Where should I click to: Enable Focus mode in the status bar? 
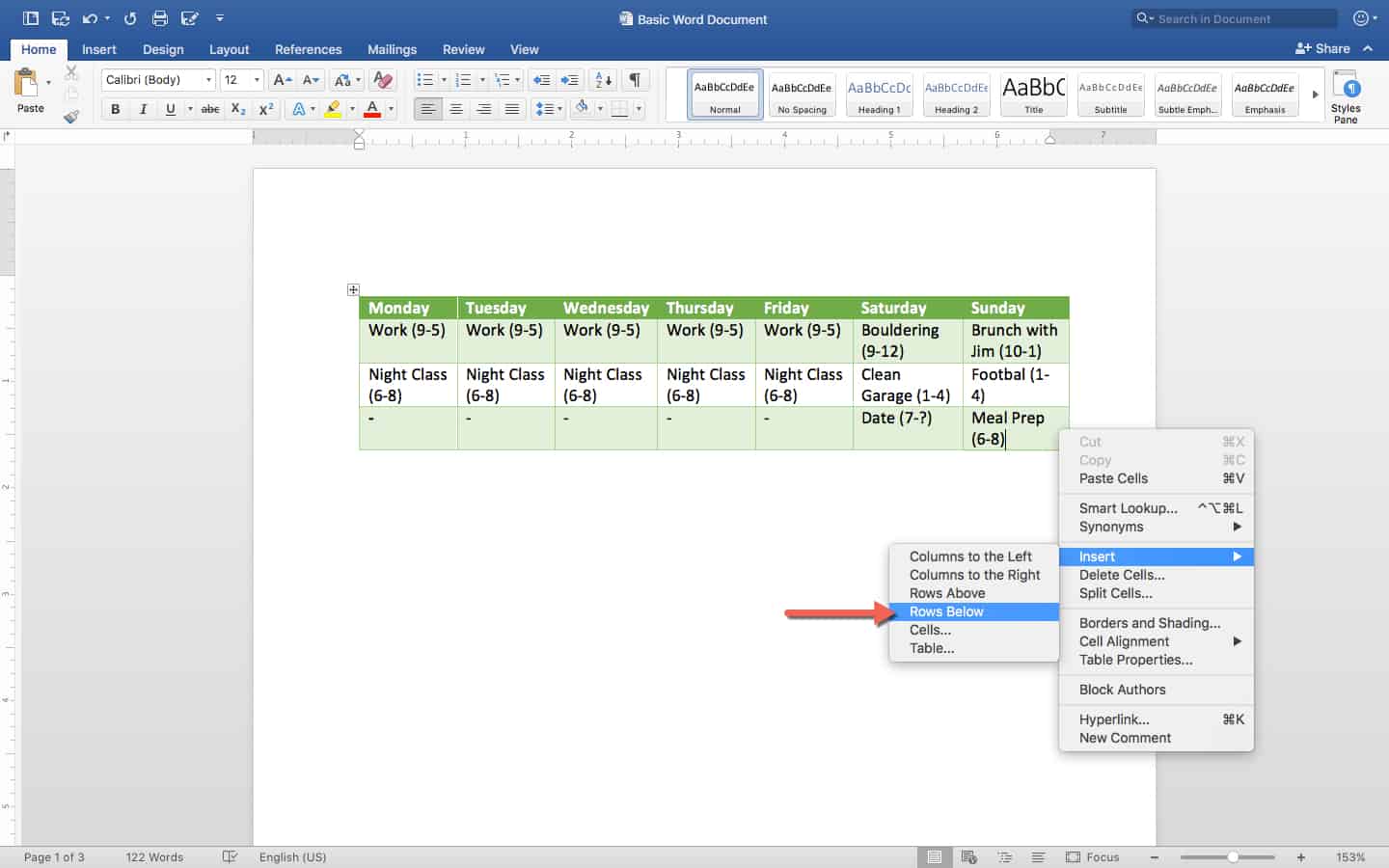(1092, 856)
